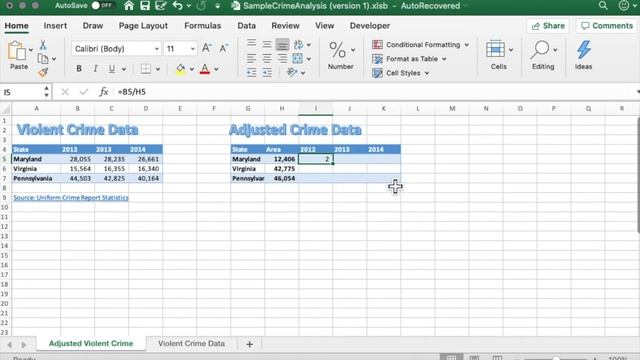Toggle Bold formatting
Screen dimensions: 640x360
[79, 69]
